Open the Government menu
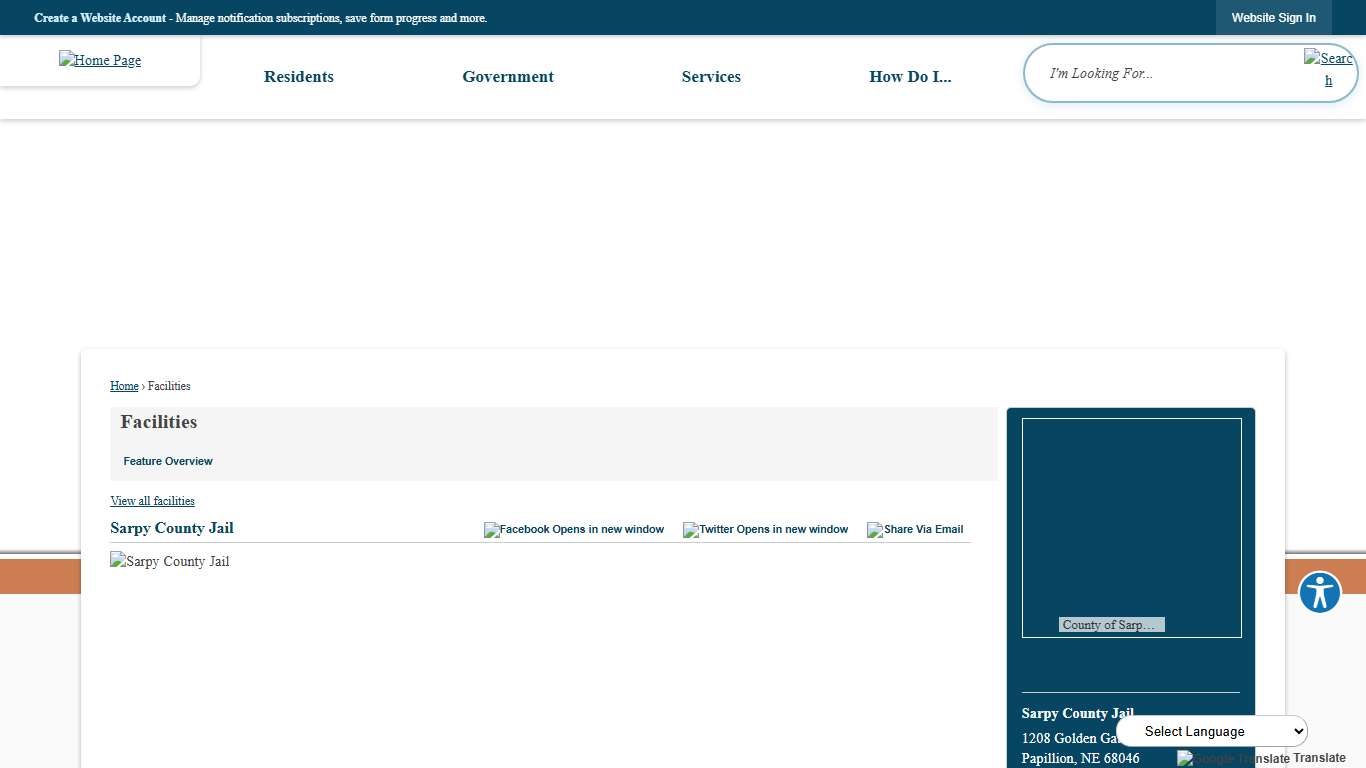The image size is (1366, 768). (x=508, y=77)
